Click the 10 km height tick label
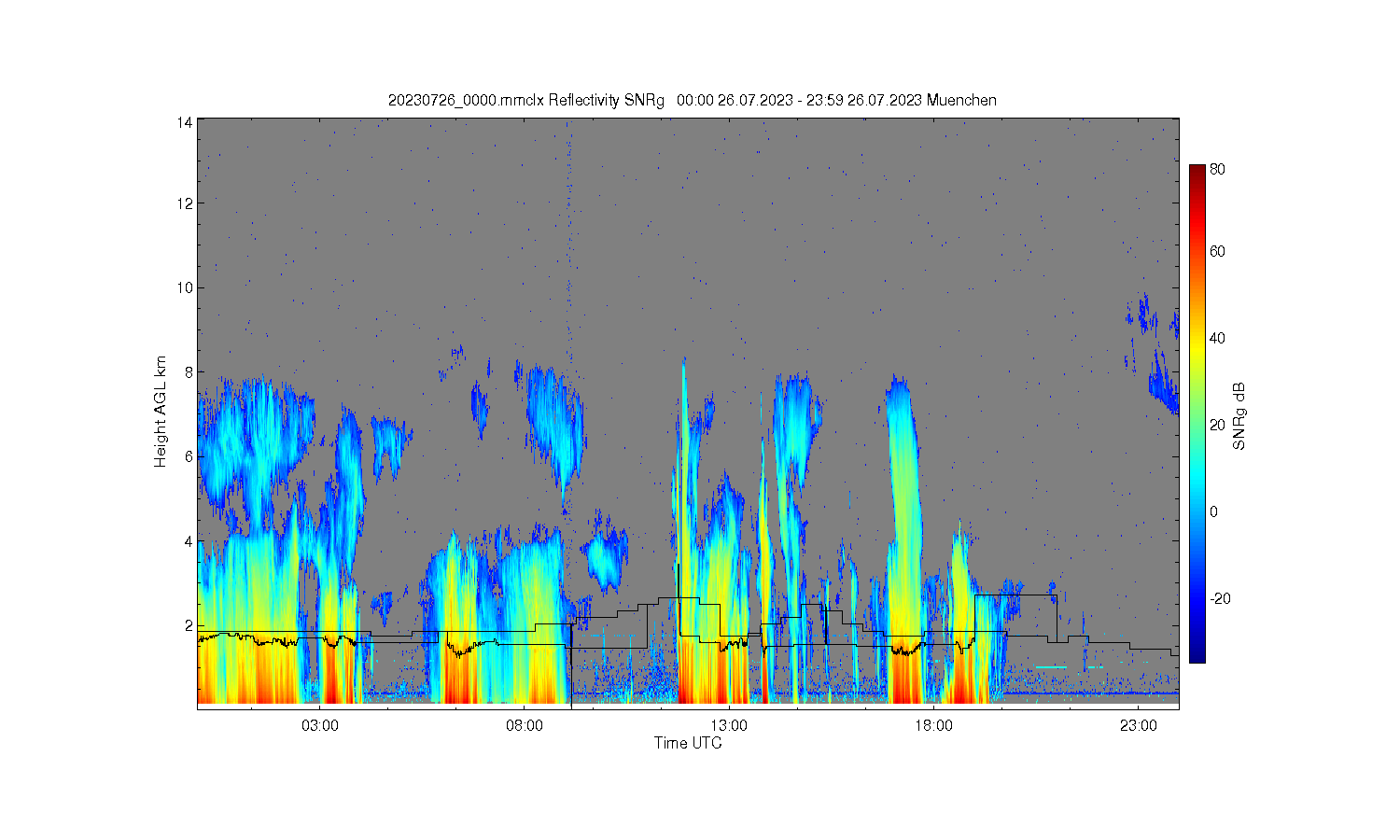This screenshot has width=1400, height=840. [185, 287]
